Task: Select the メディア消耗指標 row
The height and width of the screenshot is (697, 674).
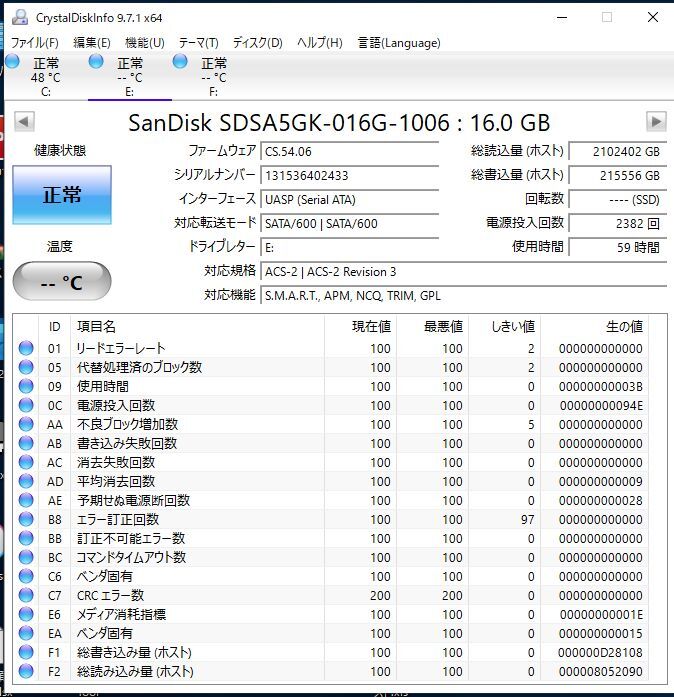Action: pos(330,614)
